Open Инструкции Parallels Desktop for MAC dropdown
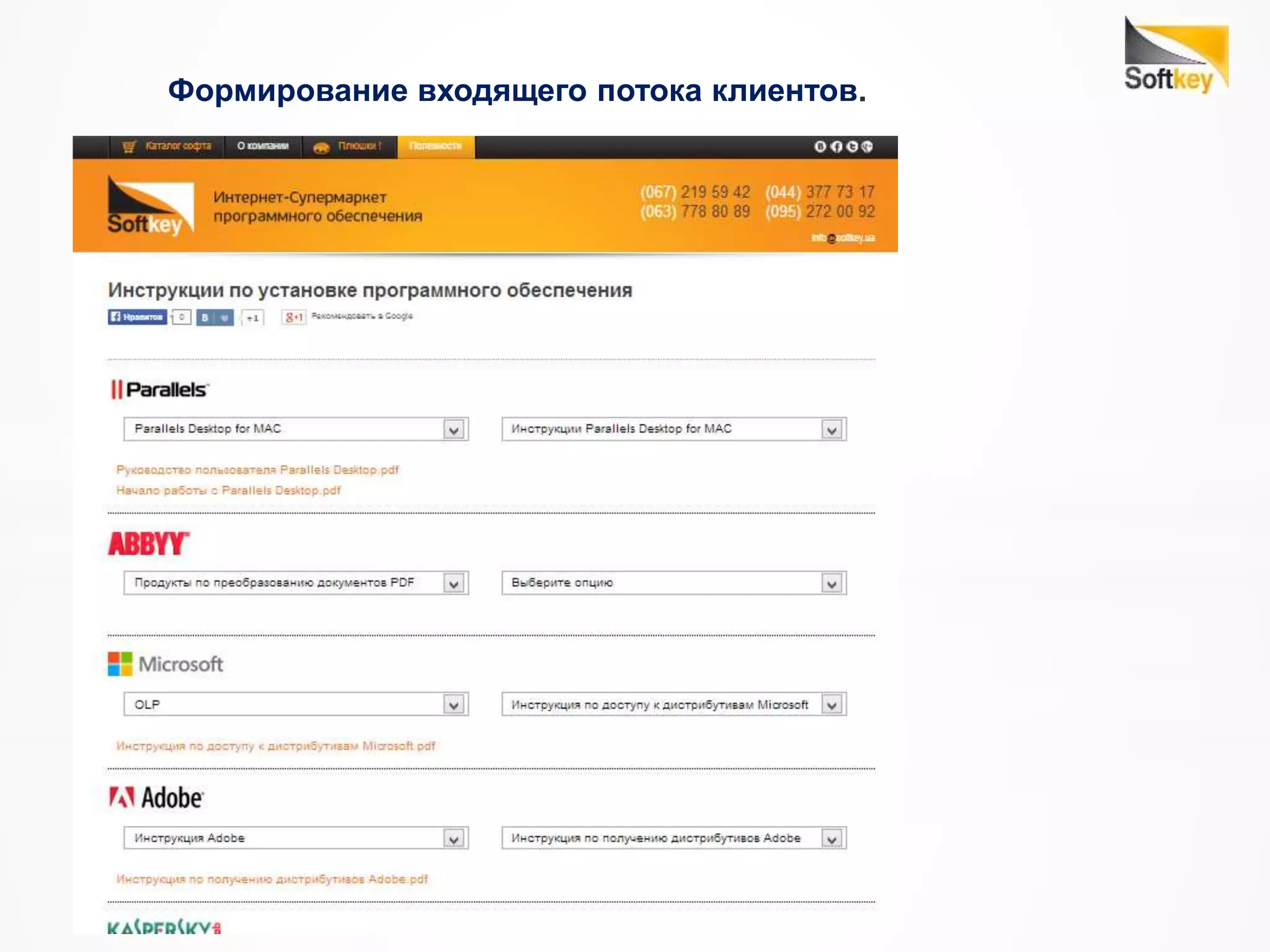Image resolution: width=1270 pixels, height=952 pixels. [674, 429]
